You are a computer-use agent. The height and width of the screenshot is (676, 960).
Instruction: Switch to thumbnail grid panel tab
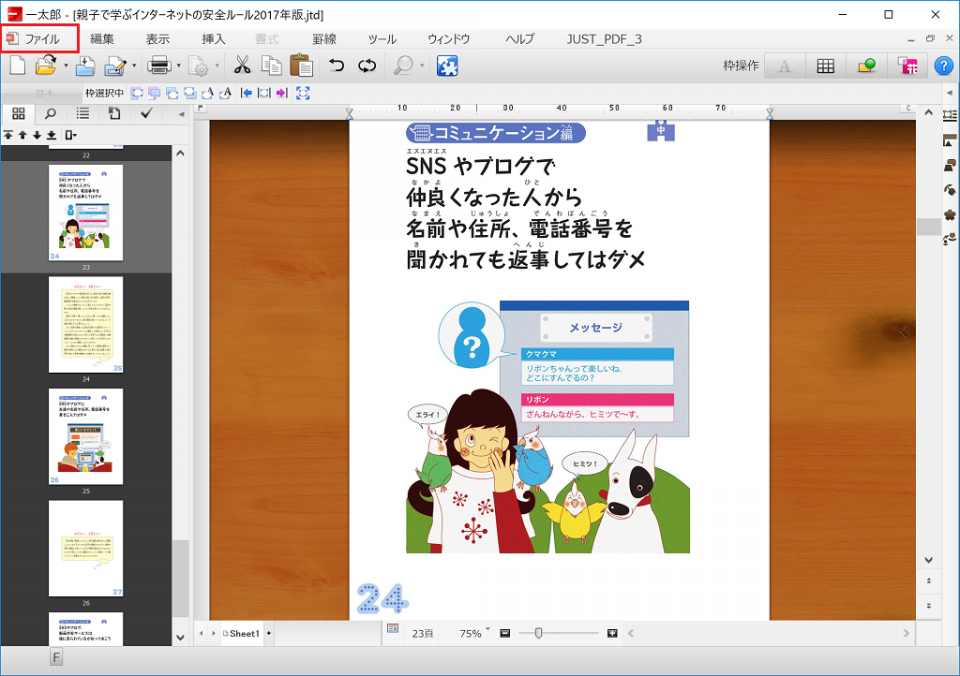[x=18, y=113]
